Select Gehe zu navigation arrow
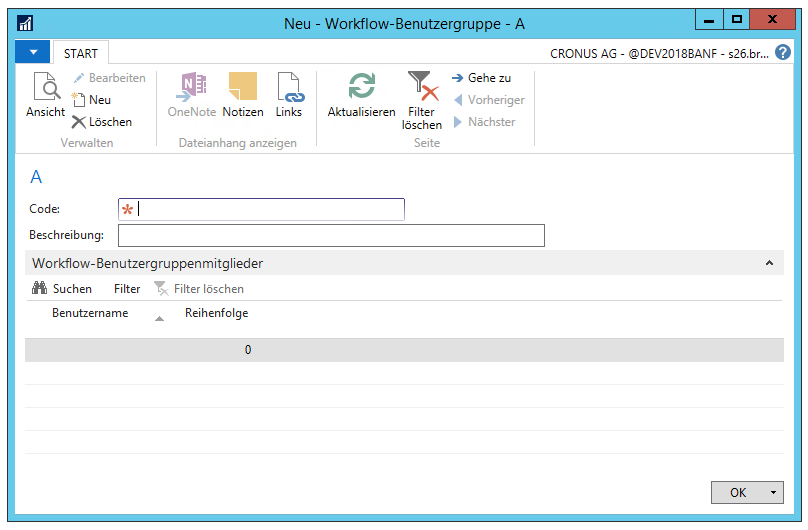Viewport: 808px width, 530px height. tap(481, 78)
